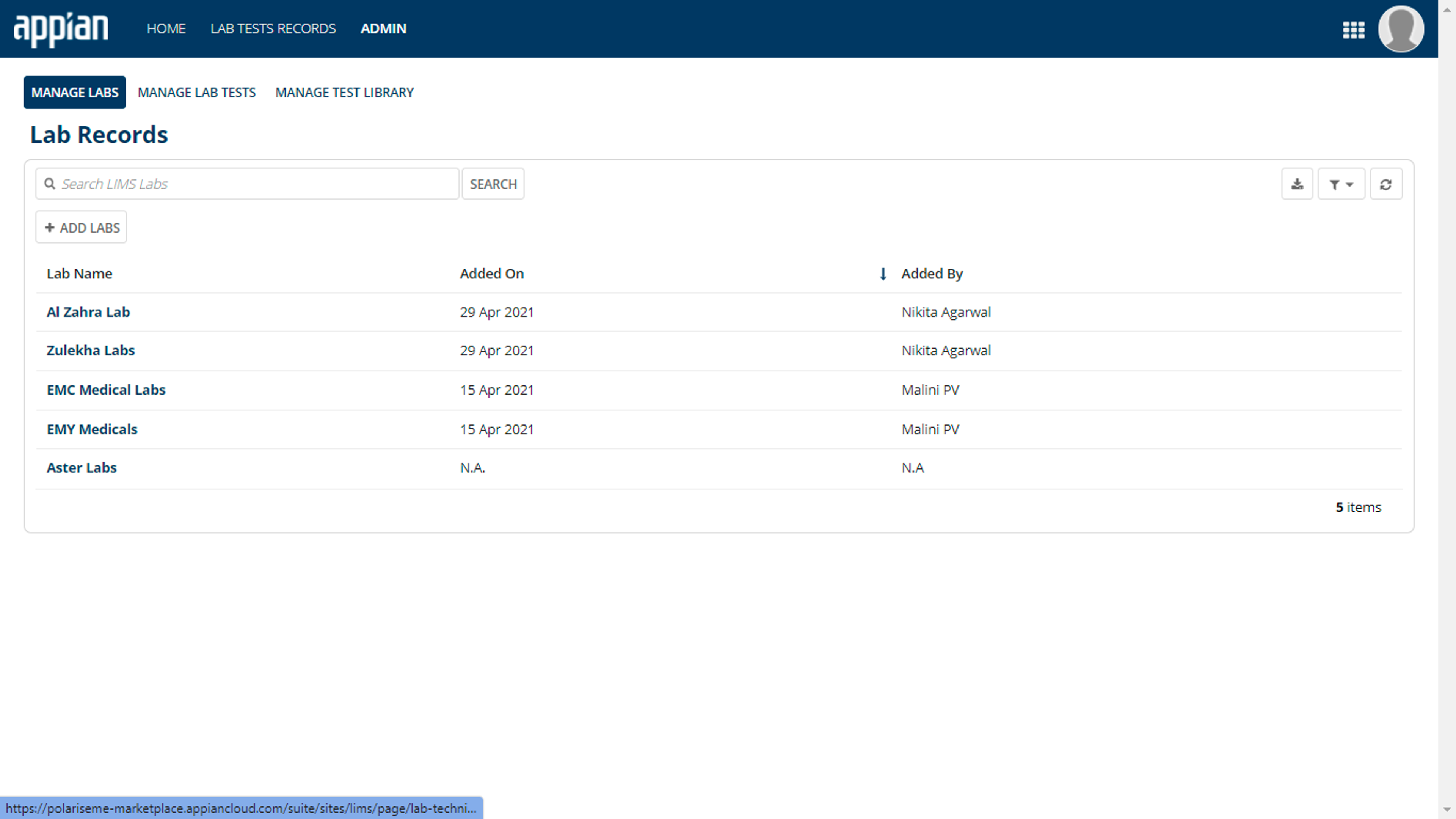Click Nikita Agarwal in Al Zahra Lab row
Screen dimensions: 1456x819
[x=946, y=312]
